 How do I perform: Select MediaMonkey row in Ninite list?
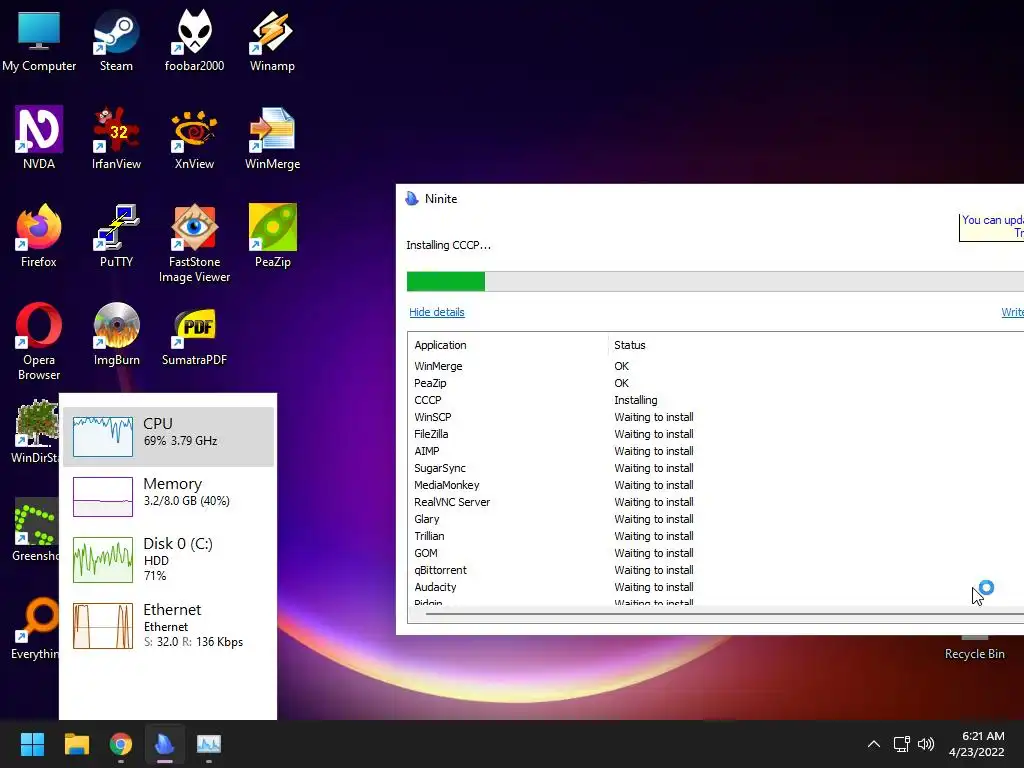tap(716, 485)
